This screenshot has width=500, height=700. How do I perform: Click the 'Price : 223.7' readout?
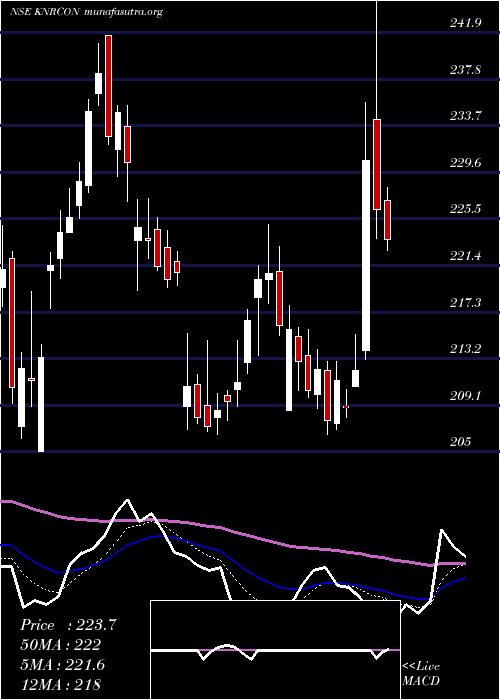pyautogui.click(x=68, y=625)
